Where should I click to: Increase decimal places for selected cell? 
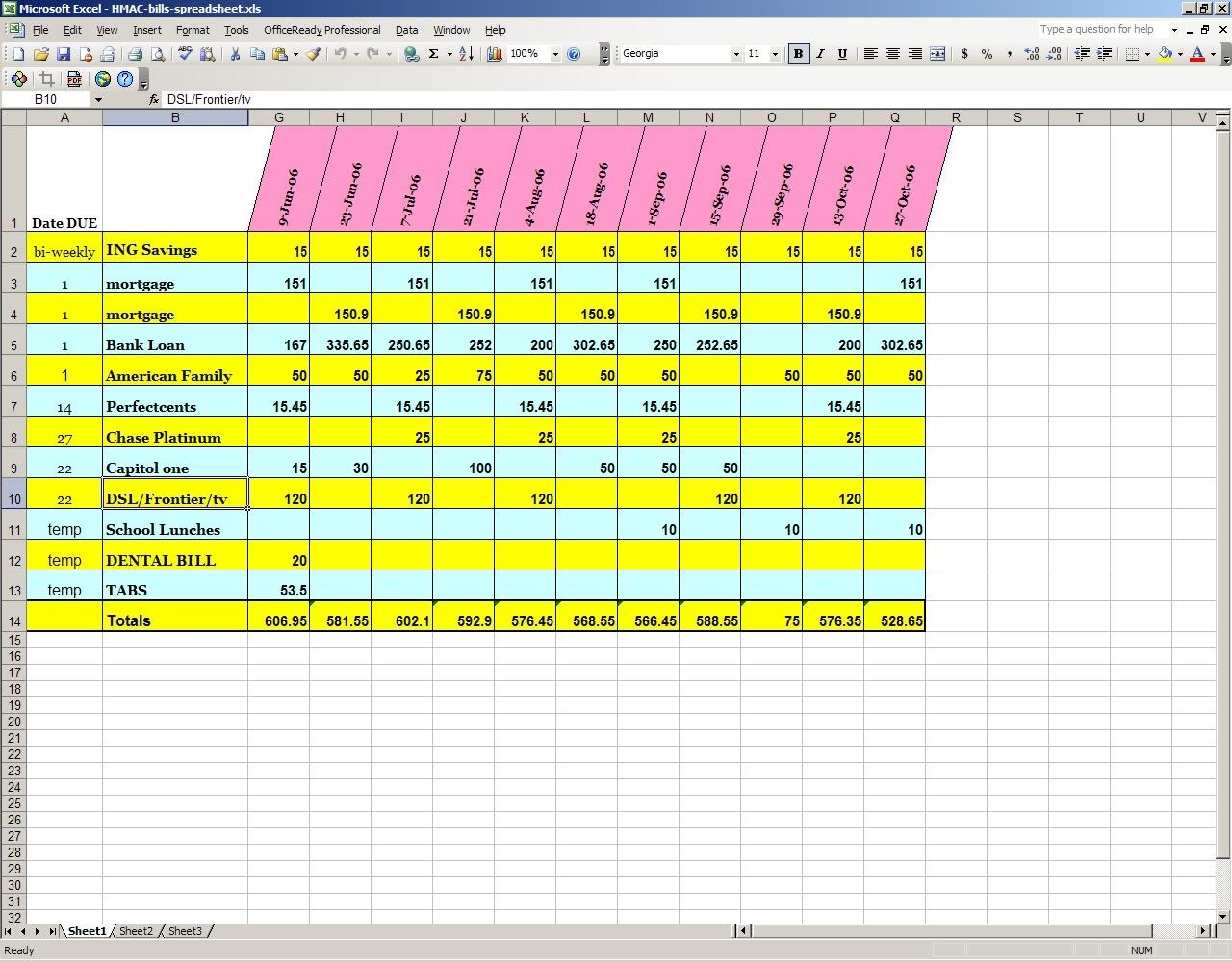pyautogui.click(x=1030, y=54)
